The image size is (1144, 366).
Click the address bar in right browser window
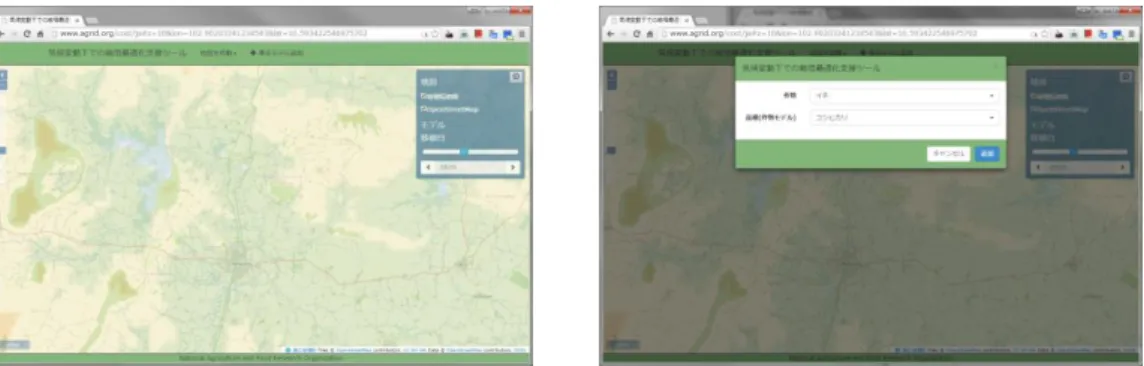(854, 34)
